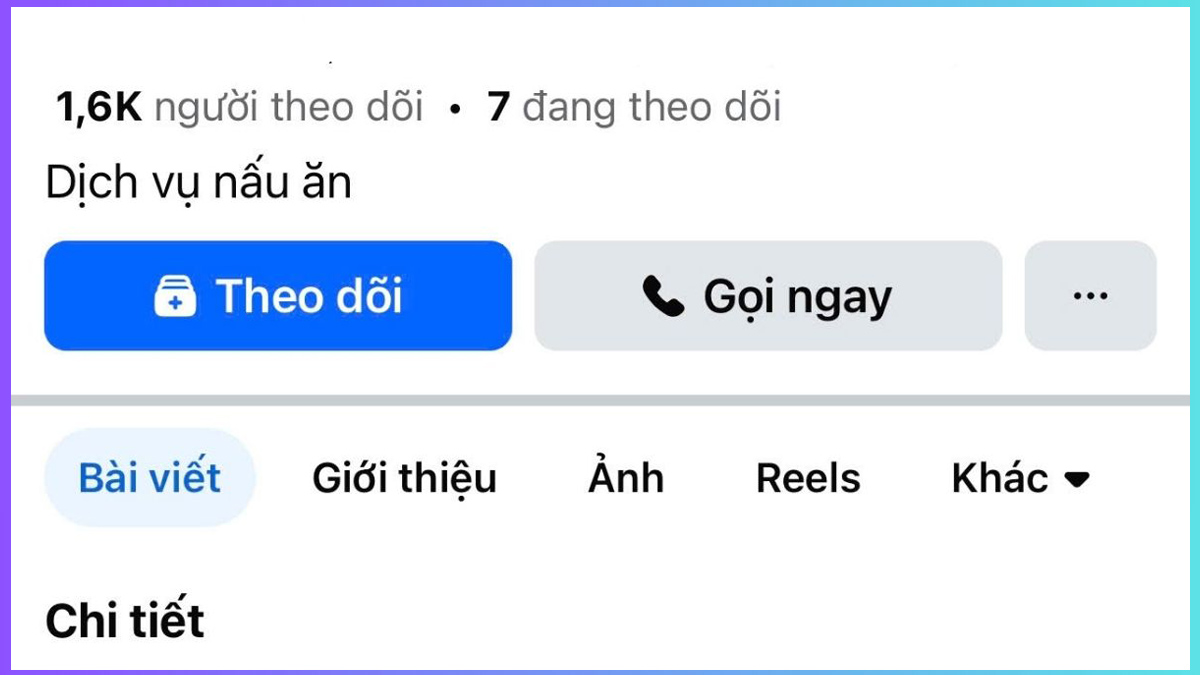
Task: Tap the Gọi ngay call button
Action: (x=768, y=296)
